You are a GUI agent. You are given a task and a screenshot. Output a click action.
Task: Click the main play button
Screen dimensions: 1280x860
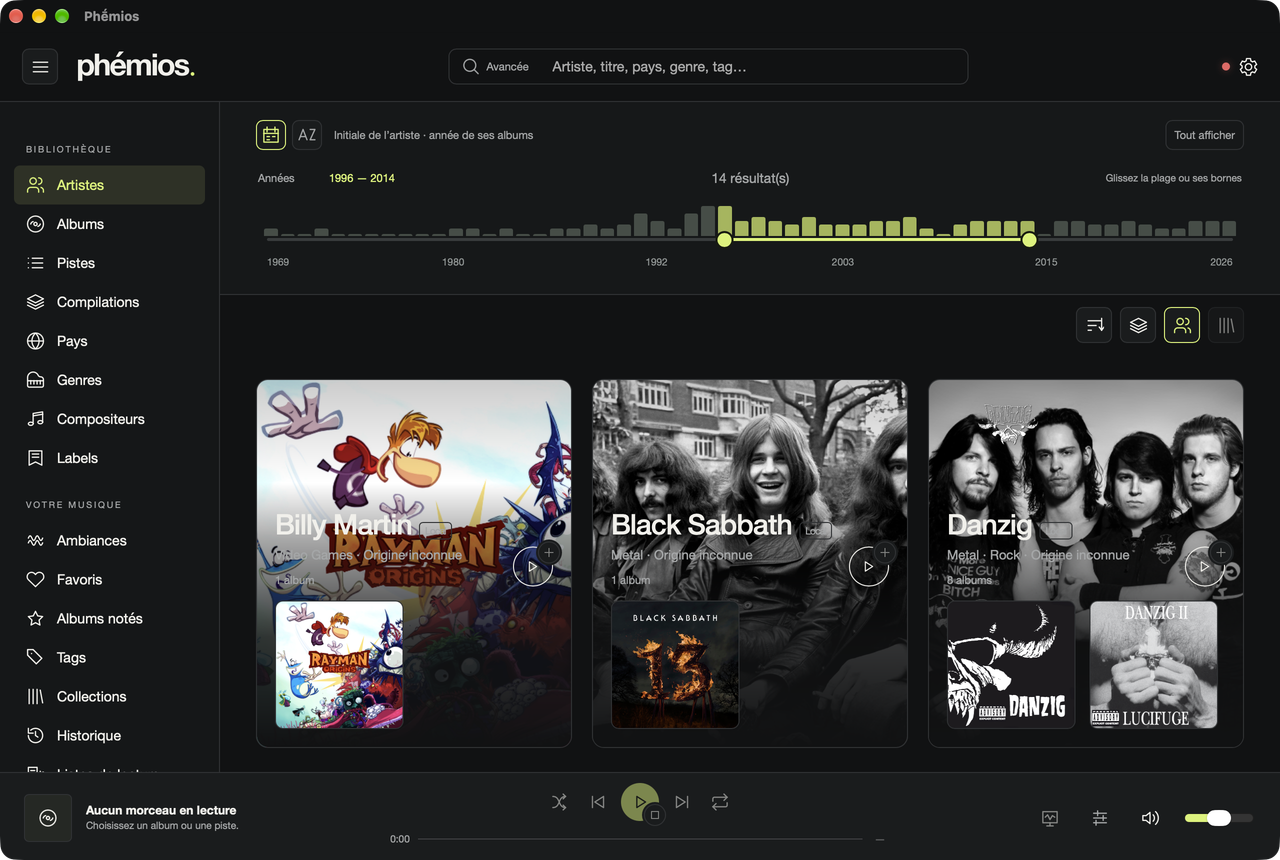(x=640, y=802)
